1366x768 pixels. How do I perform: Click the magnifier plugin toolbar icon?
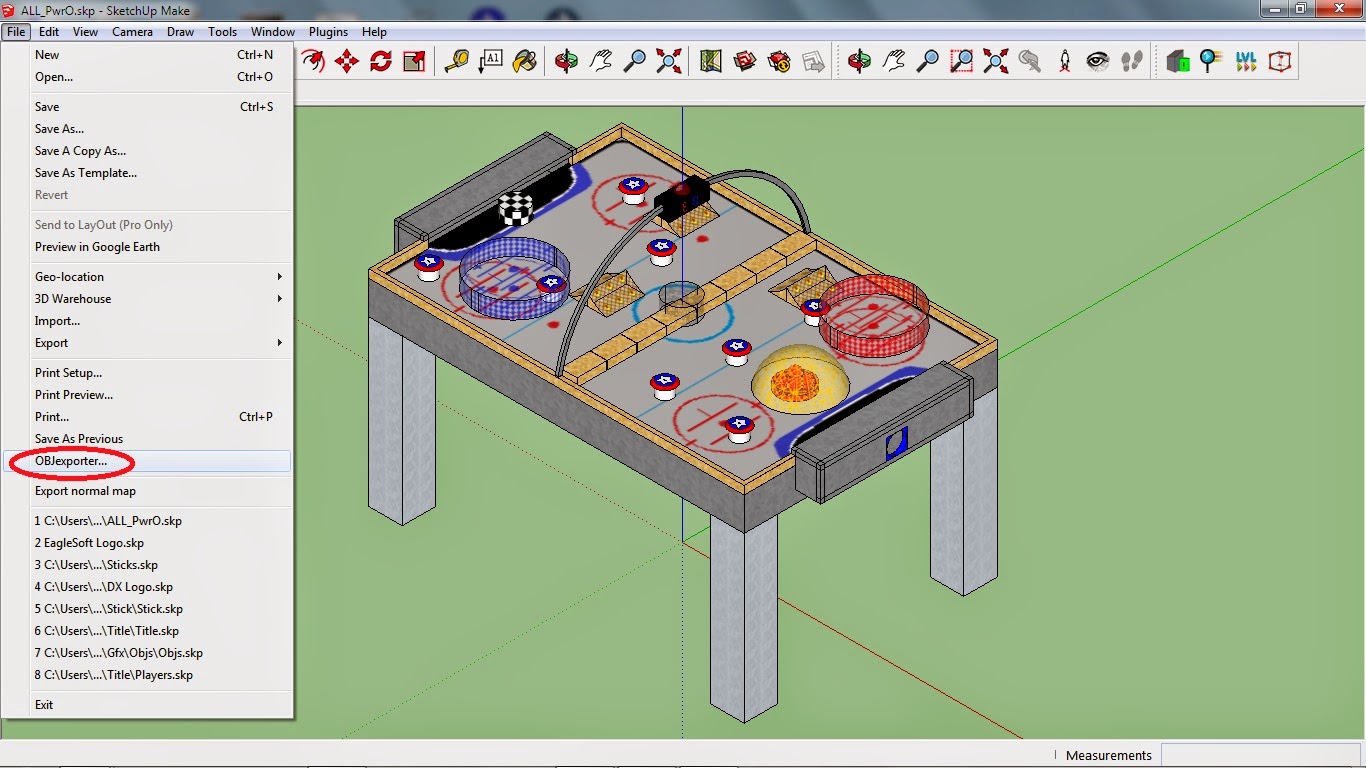(1211, 61)
